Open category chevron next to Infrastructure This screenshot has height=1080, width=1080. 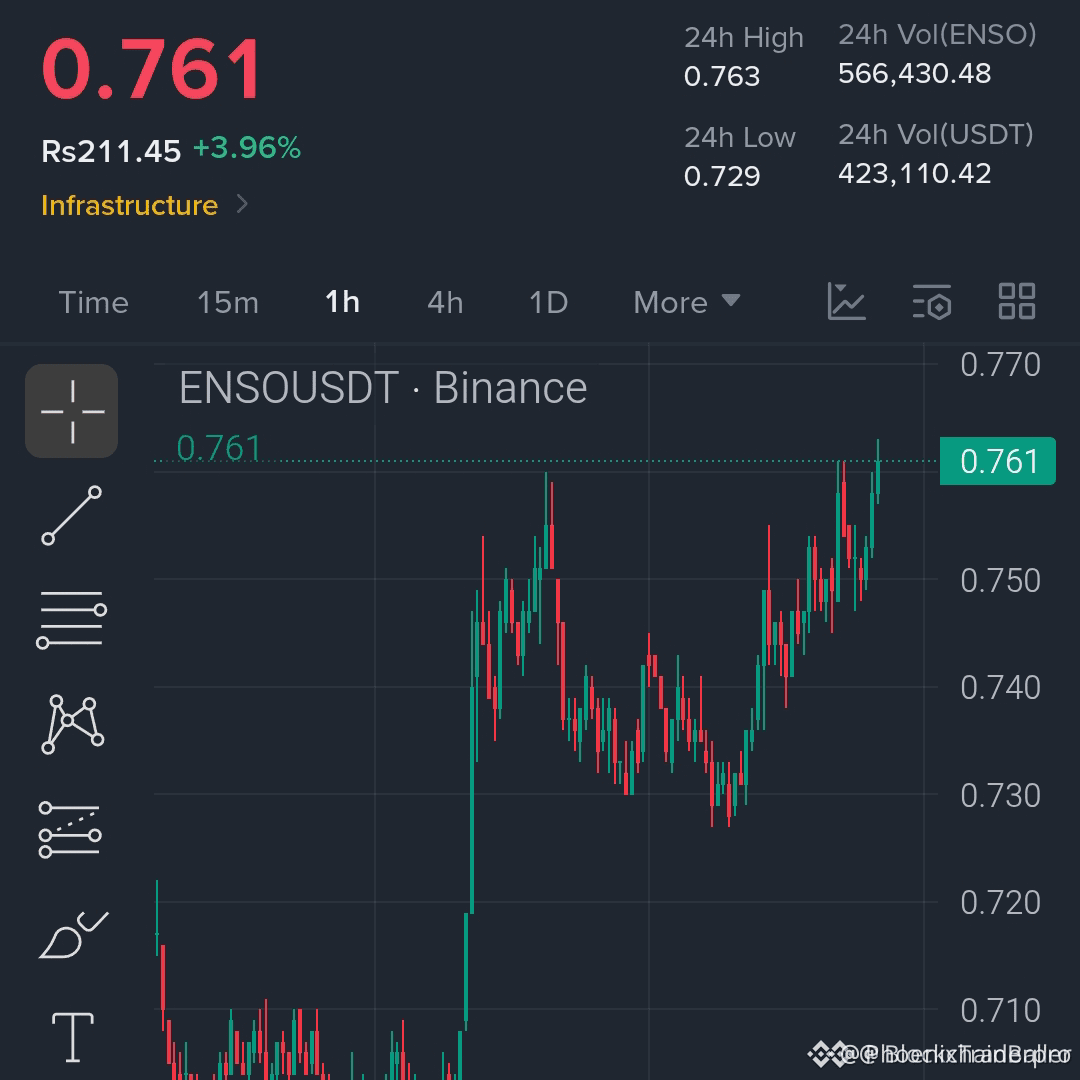(x=242, y=204)
